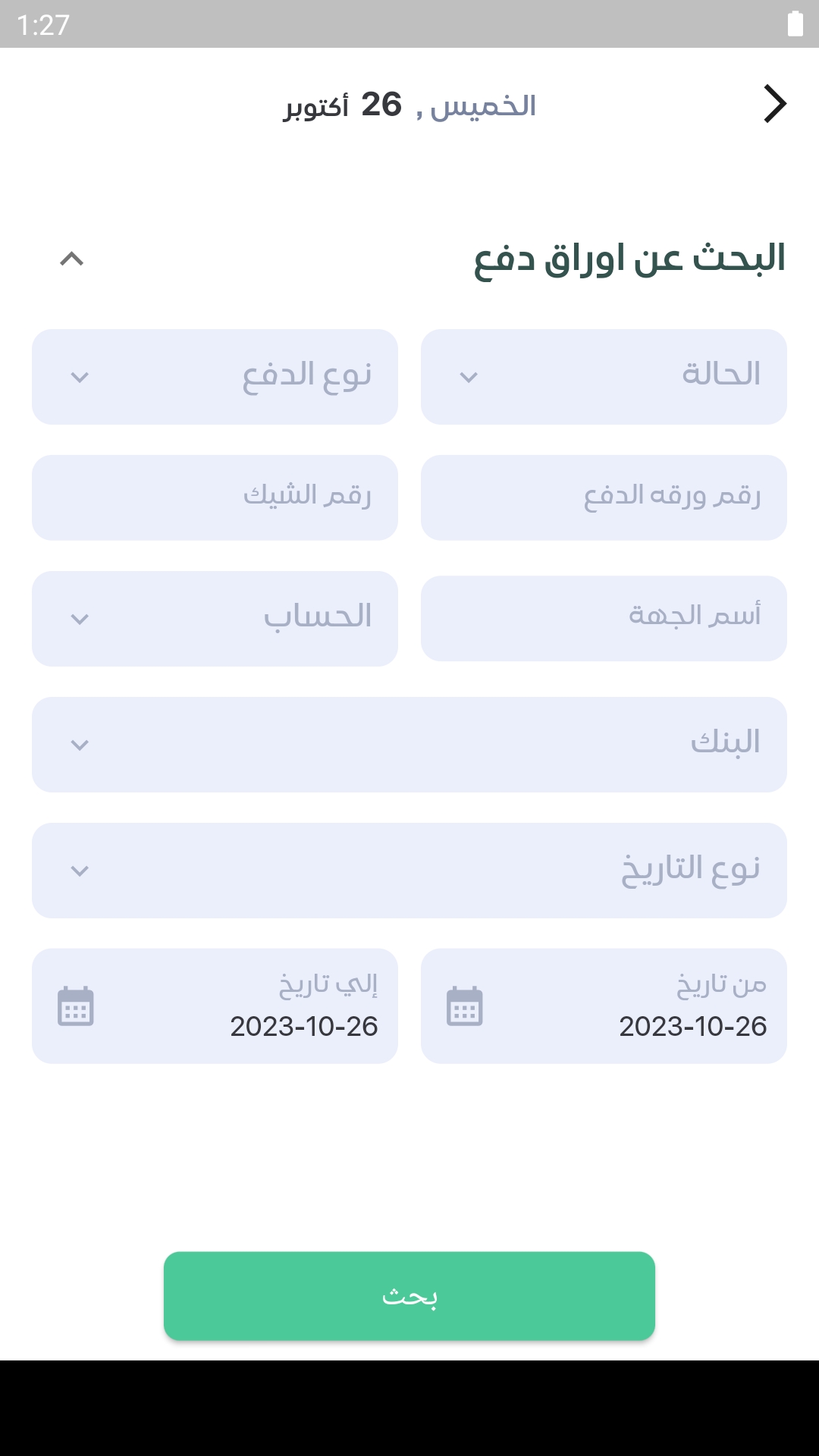
Task: Click the 'أسم الجهة' text field
Action: click(604, 618)
